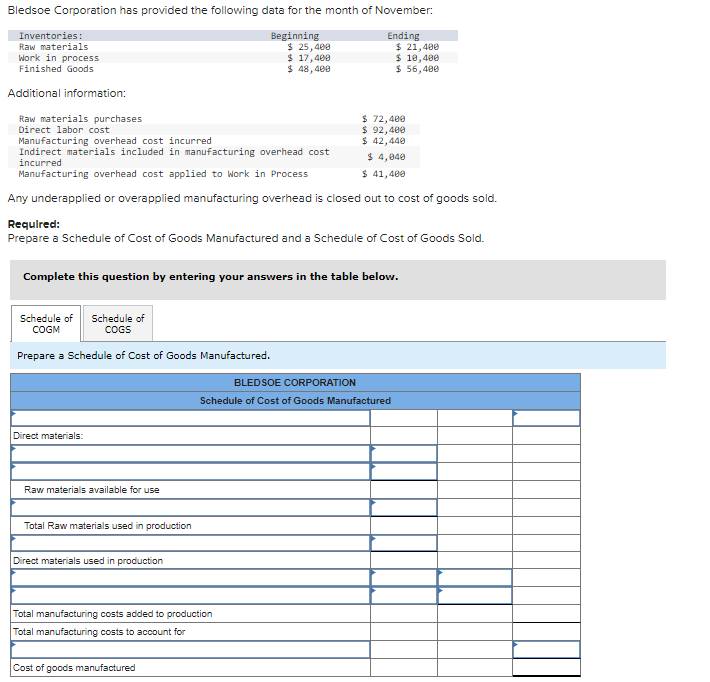Open the dropdown row below Raw materials available for use
This screenshot has height=682, width=710.
190,508
